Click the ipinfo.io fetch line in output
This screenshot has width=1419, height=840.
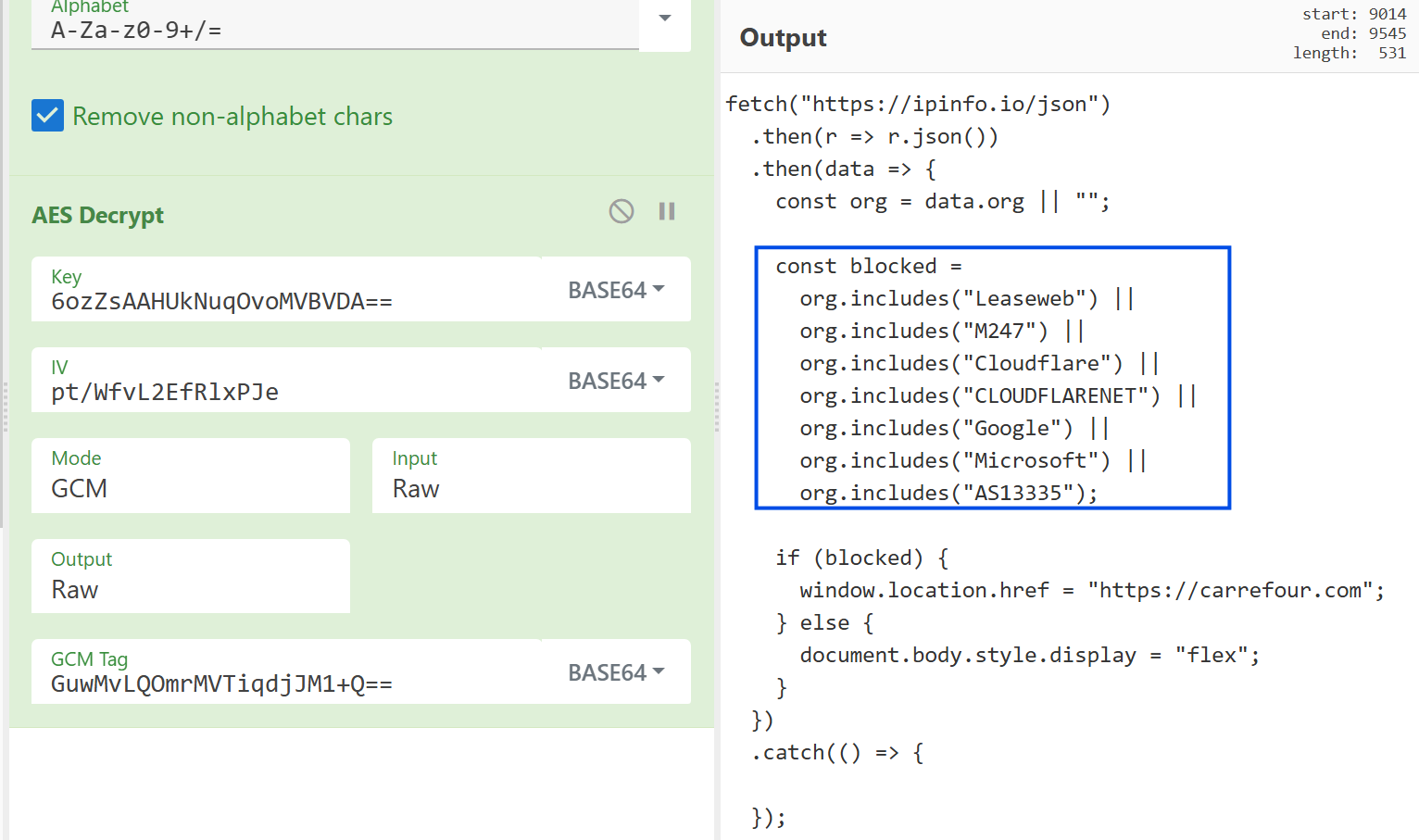[x=917, y=104]
